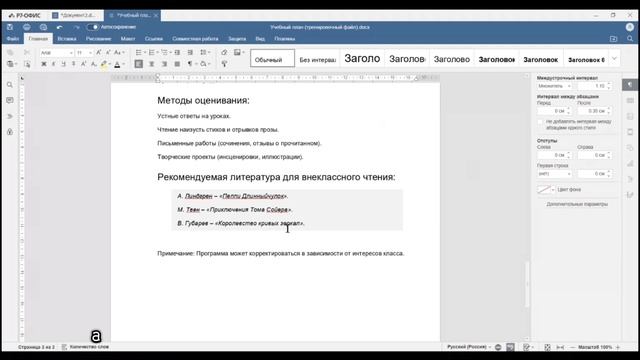Click the Comments icon in left sidebar
Image resolution: width=640 pixels, height=360 pixels.
pyautogui.click(x=10, y=100)
